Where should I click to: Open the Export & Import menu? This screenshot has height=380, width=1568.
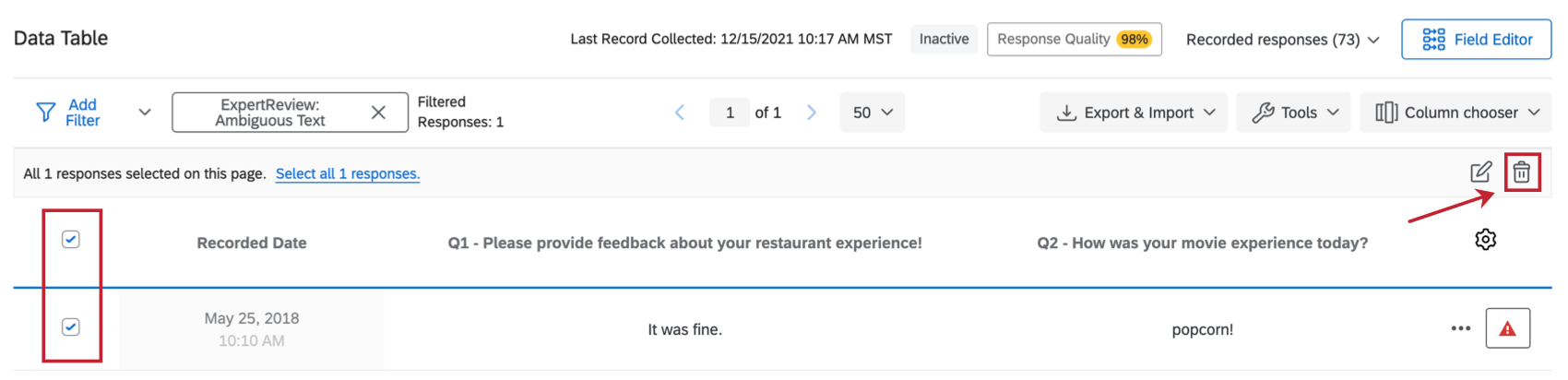(x=1134, y=113)
